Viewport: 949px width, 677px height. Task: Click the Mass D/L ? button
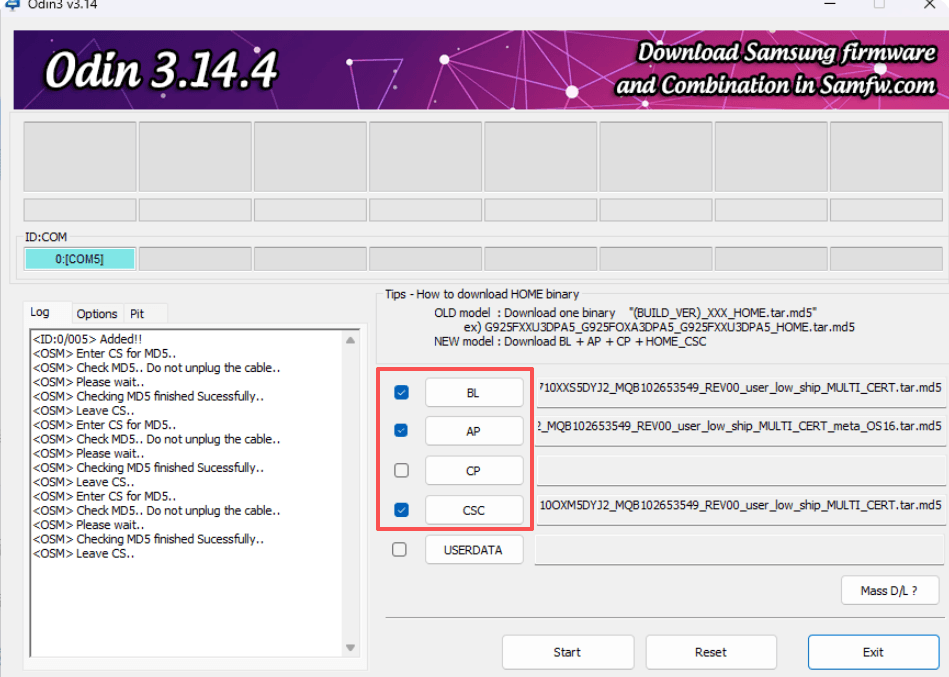(x=890, y=590)
